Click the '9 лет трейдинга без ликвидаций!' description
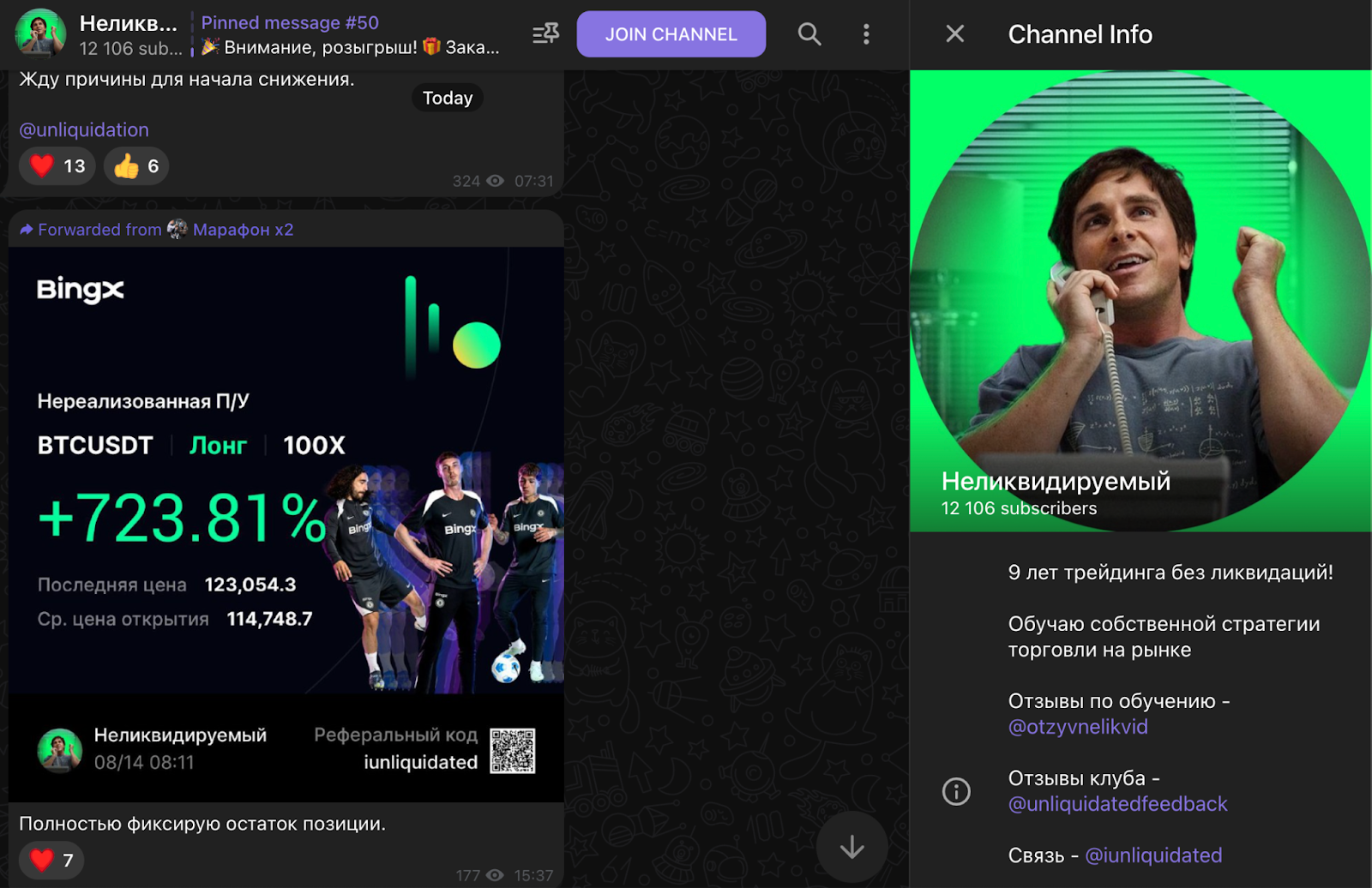Screen dimensions: 1372x888 point(1170,573)
